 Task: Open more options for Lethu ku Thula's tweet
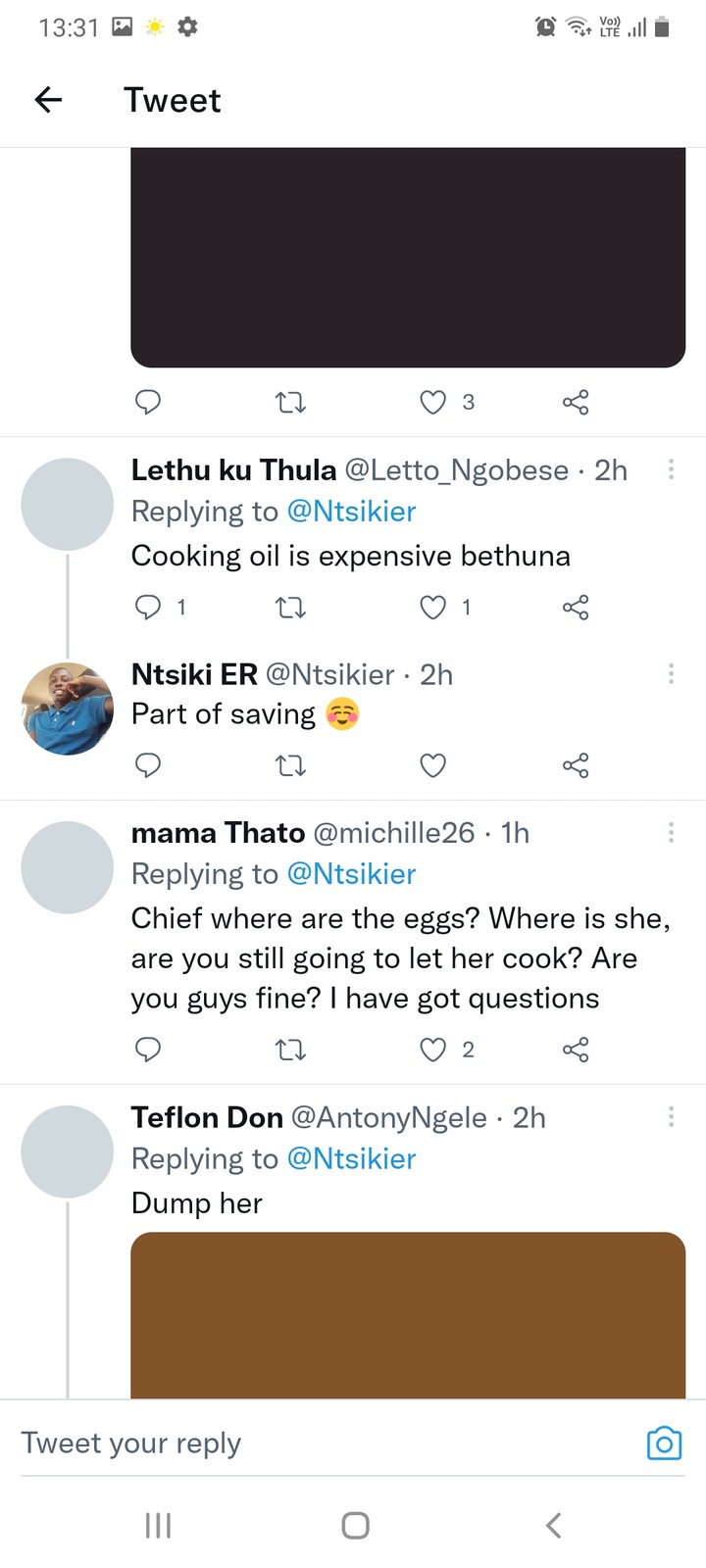click(671, 469)
